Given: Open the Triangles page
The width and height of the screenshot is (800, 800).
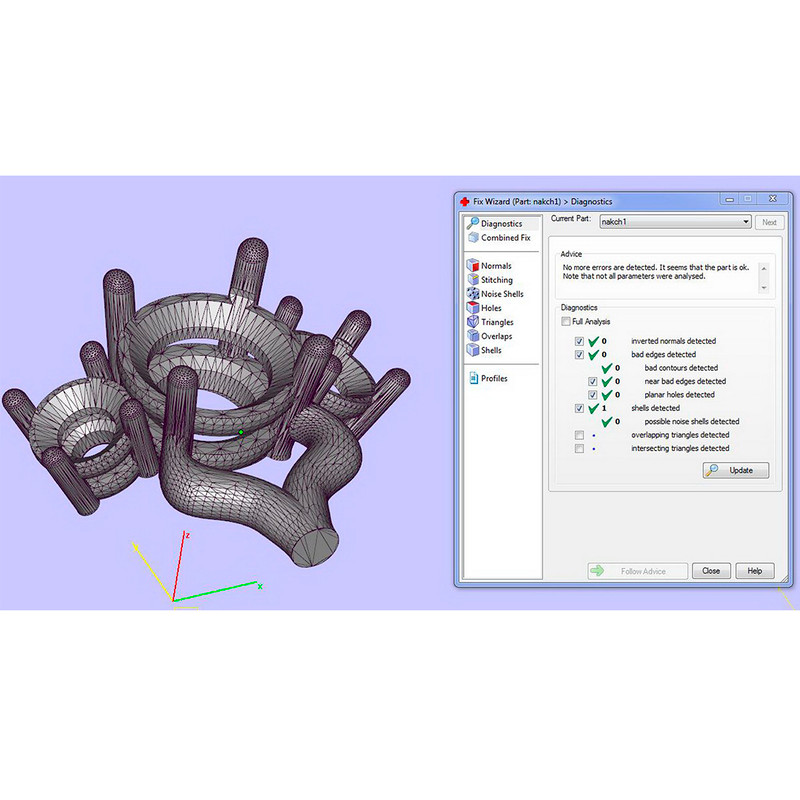Looking at the screenshot, I should 497,322.
